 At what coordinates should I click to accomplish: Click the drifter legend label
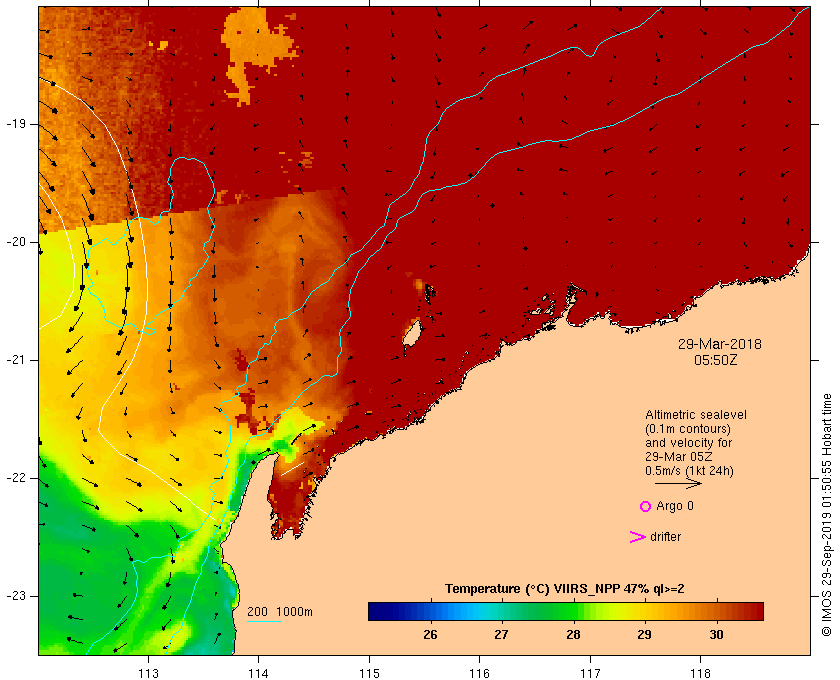coord(665,537)
